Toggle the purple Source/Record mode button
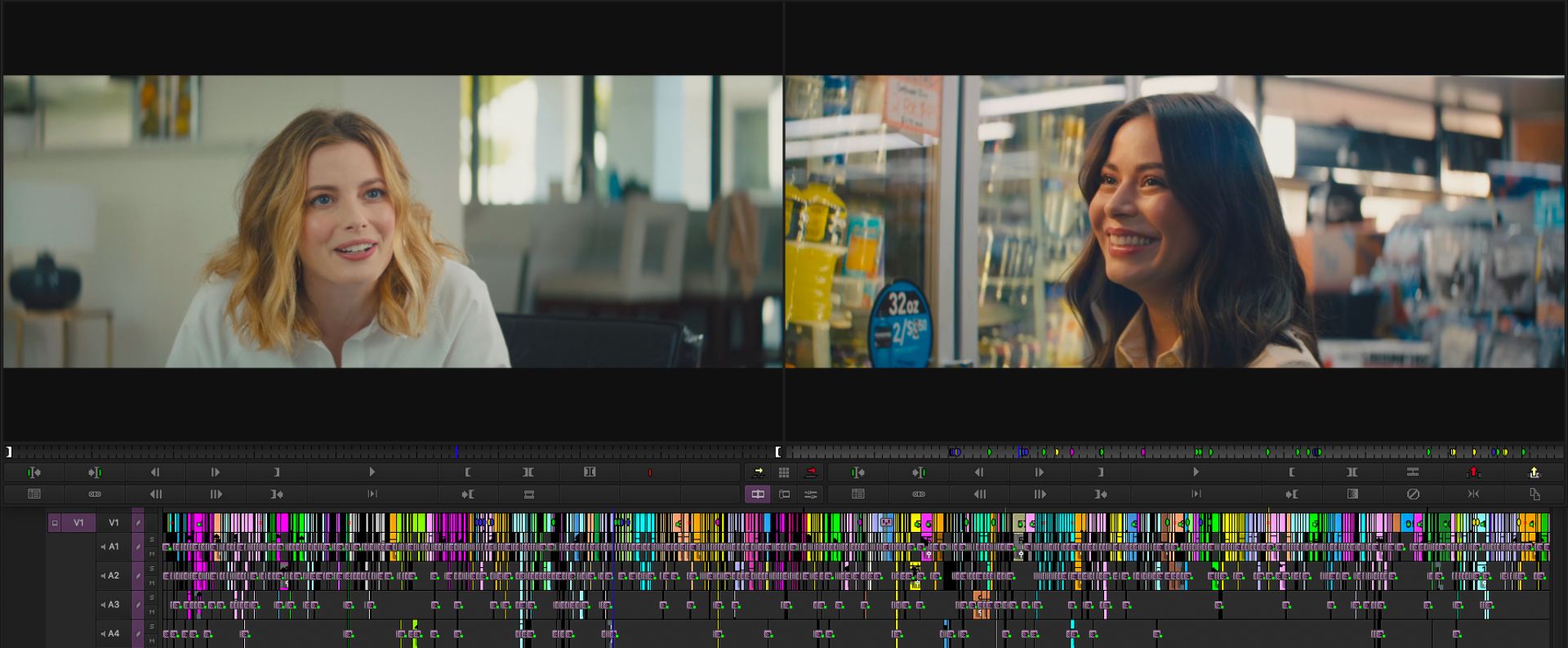Screen dimensions: 1568x648 (x=758, y=494)
